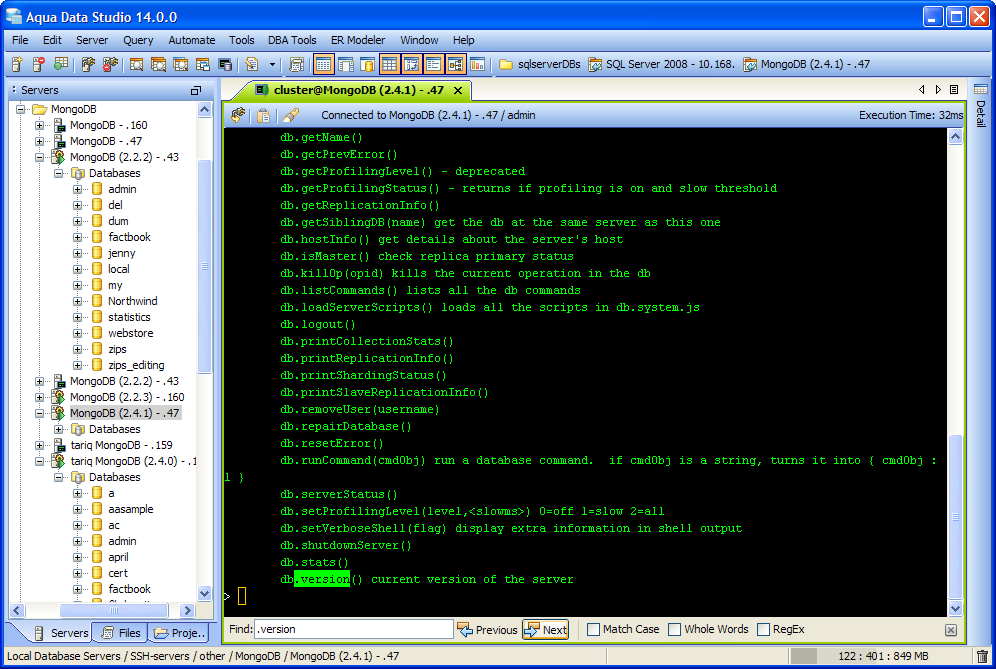Click the Connect server plug icon in main toolbar

(88, 64)
